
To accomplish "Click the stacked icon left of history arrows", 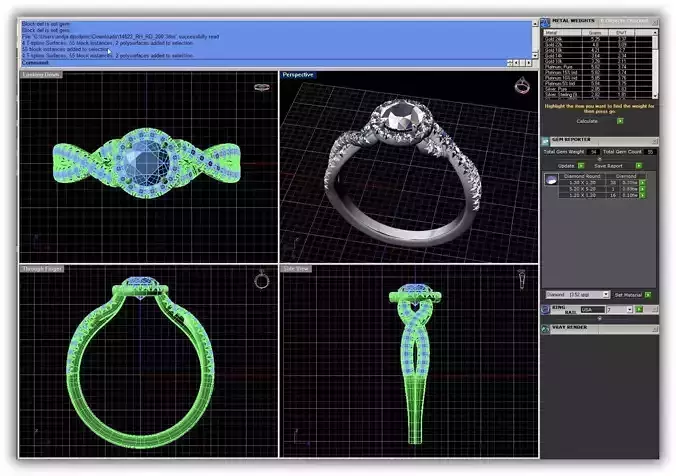I will (x=510, y=63).
